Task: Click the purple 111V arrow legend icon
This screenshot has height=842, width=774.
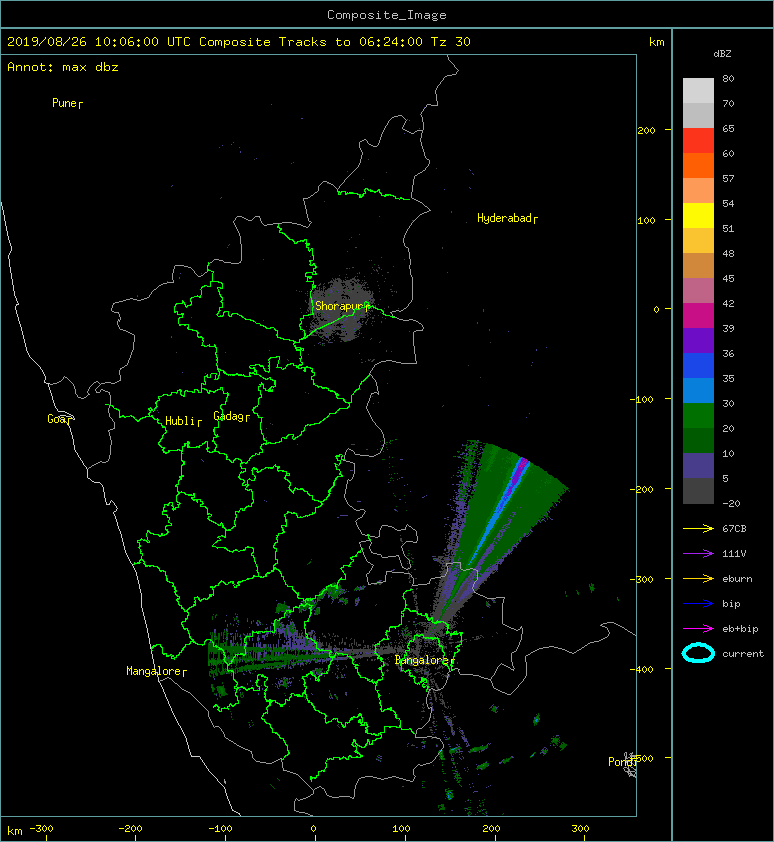Action: [698, 554]
